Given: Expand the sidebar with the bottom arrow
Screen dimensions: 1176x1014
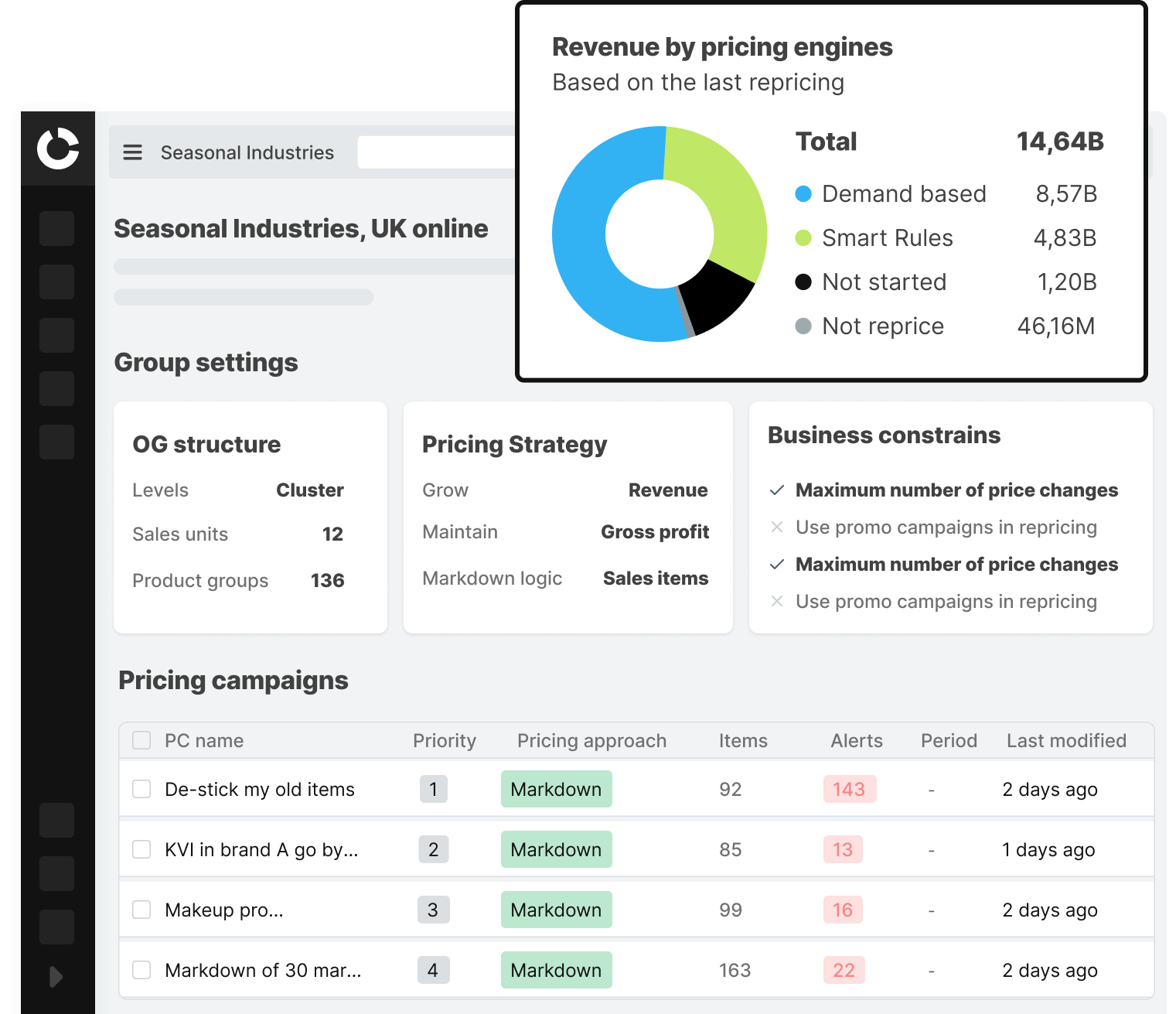Looking at the screenshot, I should [x=56, y=977].
